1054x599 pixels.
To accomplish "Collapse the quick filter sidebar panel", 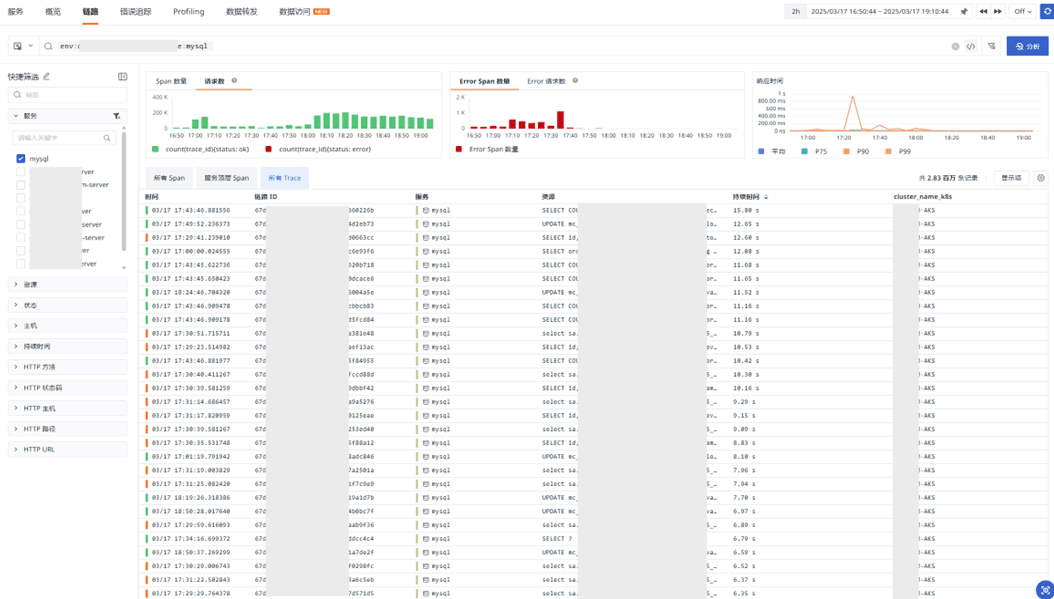I will (x=122, y=76).
